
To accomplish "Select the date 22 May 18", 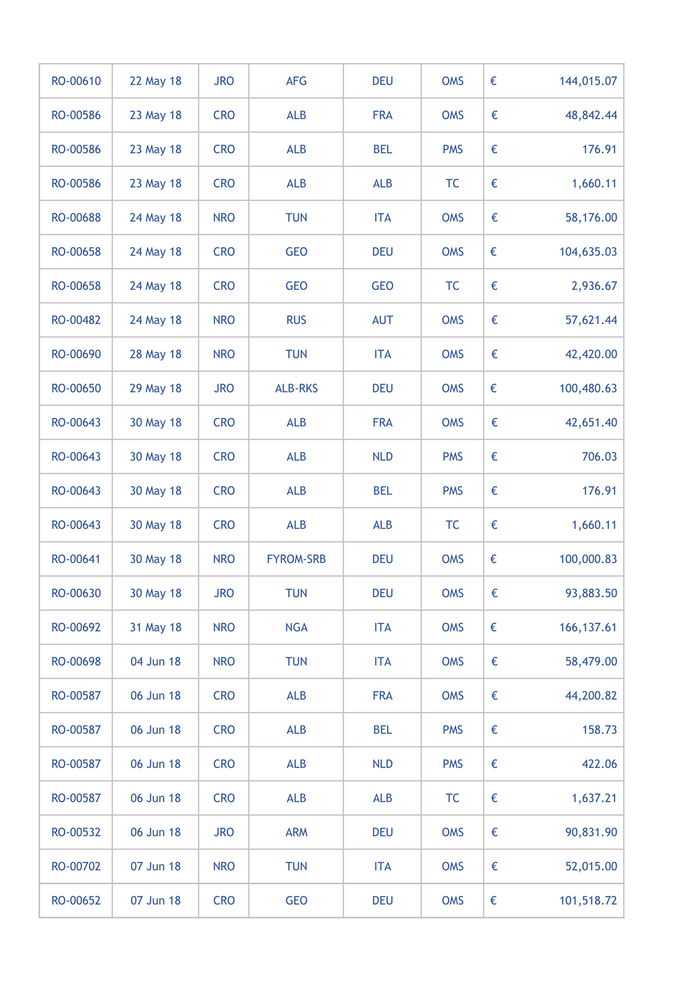I will pyautogui.click(x=156, y=81).
